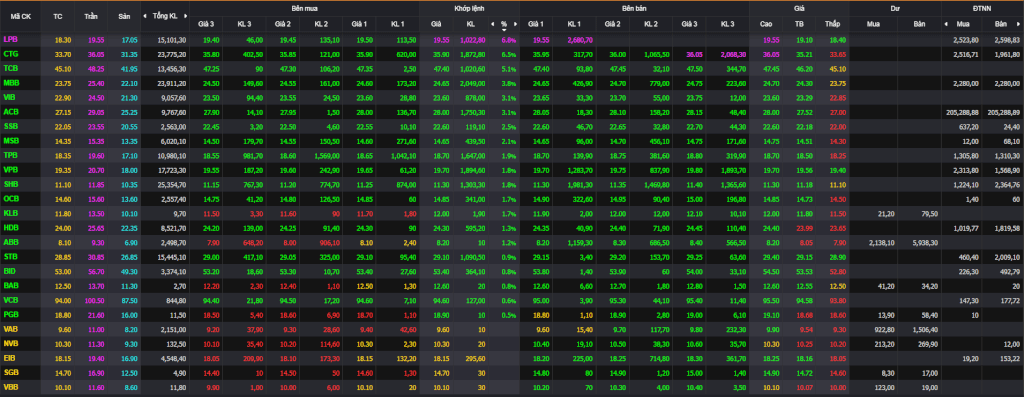This screenshot has height=397, width=1024.
Task: Click right arrow beside ĐTNN Bán
Action: [x=1020, y=24]
